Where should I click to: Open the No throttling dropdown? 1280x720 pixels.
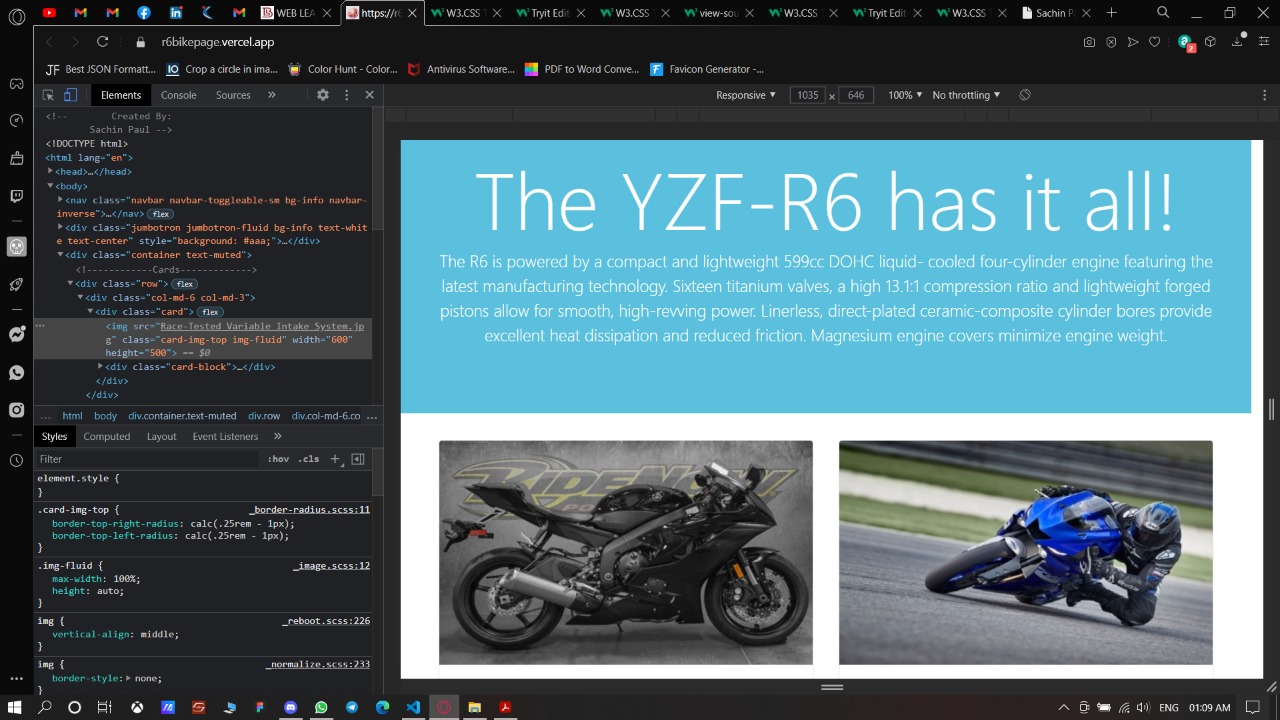point(966,95)
